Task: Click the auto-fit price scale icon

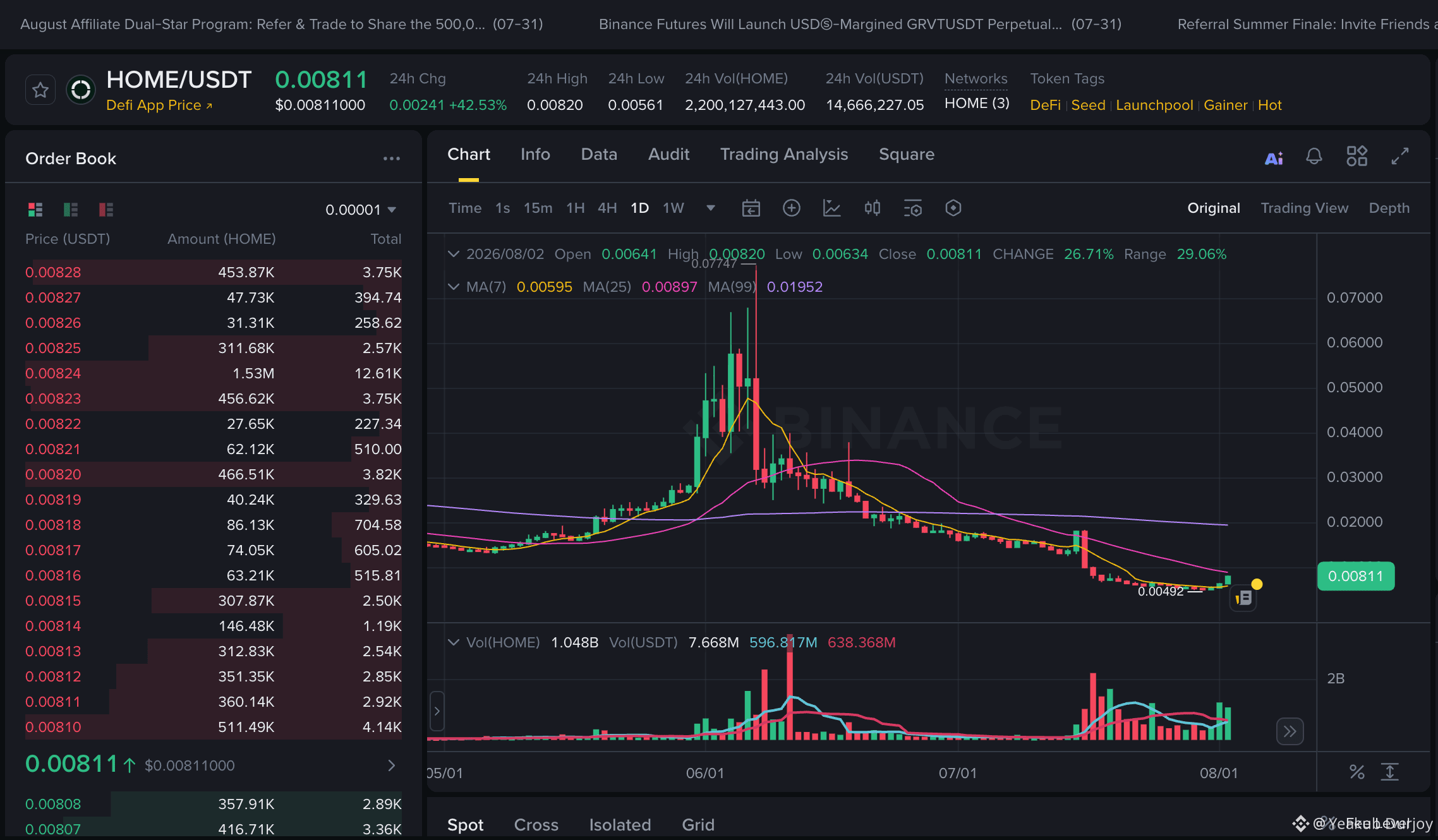Action: coord(1390,772)
